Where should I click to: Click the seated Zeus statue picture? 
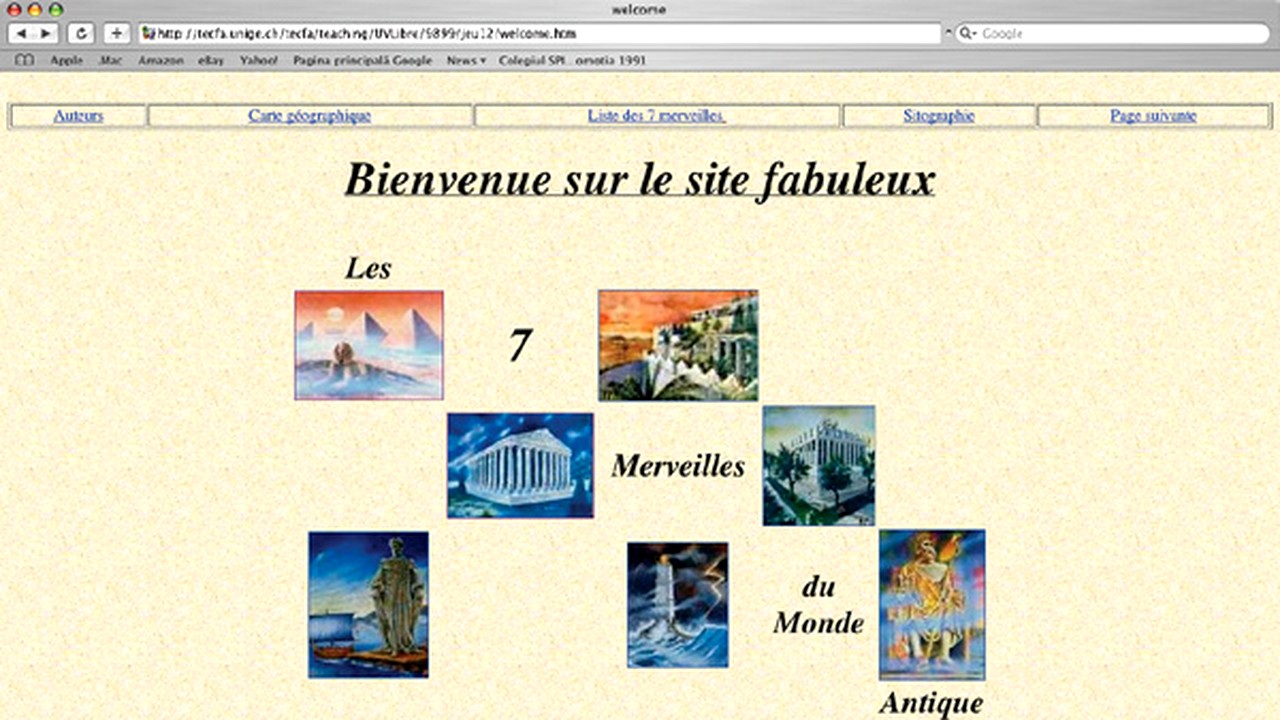(x=932, y=605)
